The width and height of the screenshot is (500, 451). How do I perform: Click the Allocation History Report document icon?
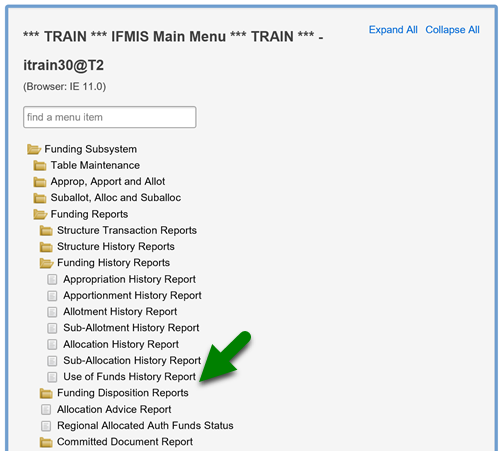point(52,344)
